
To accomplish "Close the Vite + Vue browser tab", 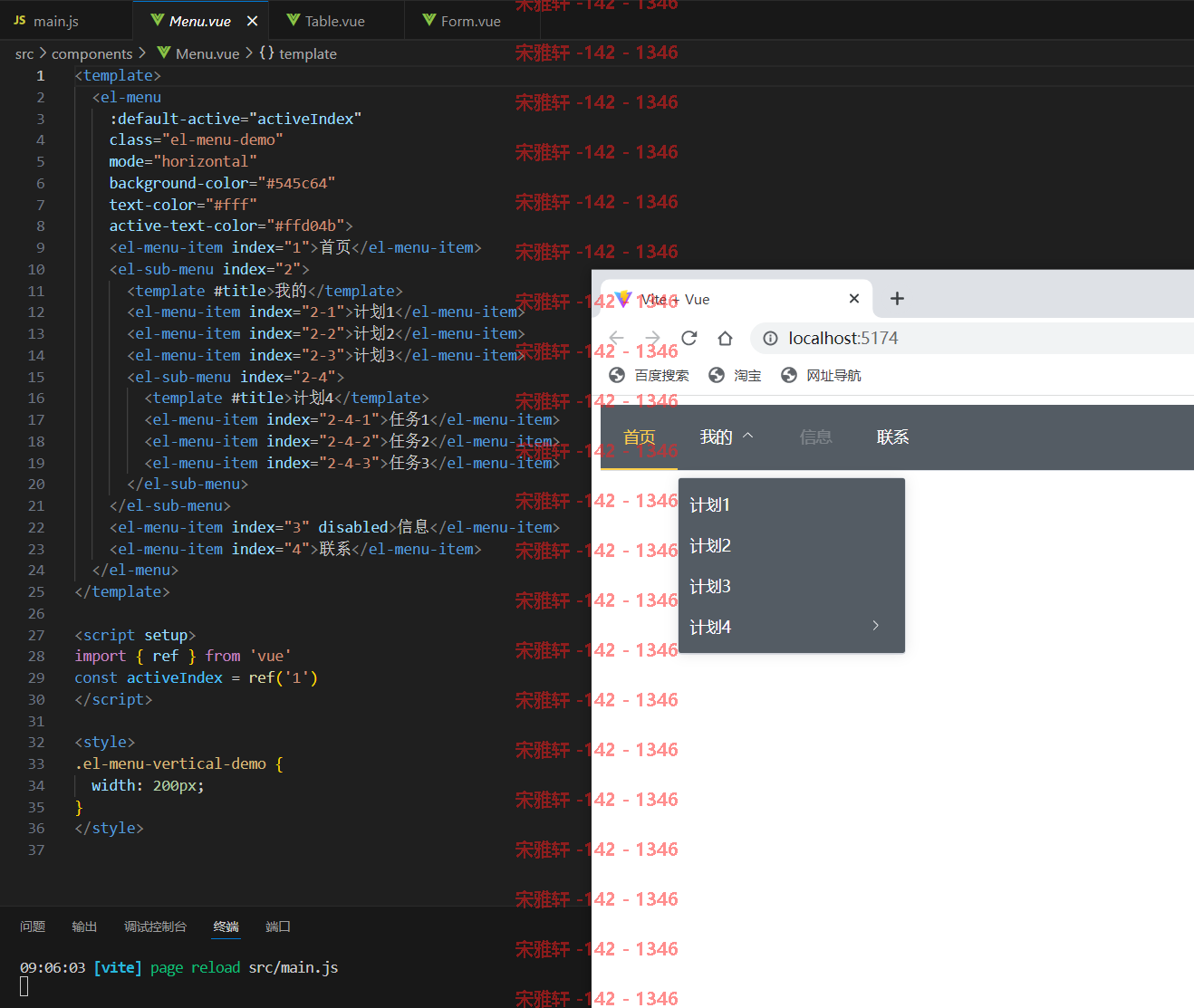I will click(853, 298).
